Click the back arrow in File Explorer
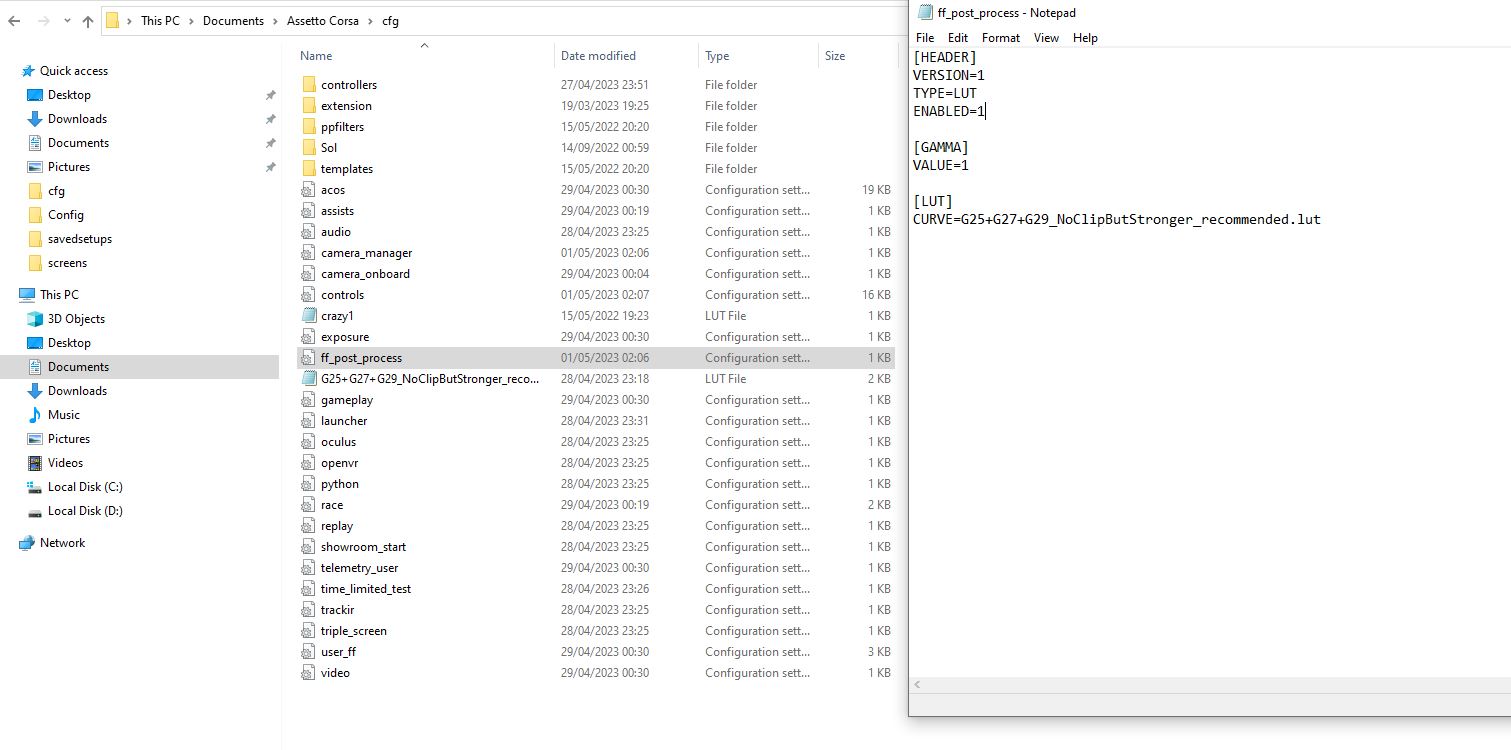This screenshot has height=750, width=1511. (16, 20)
